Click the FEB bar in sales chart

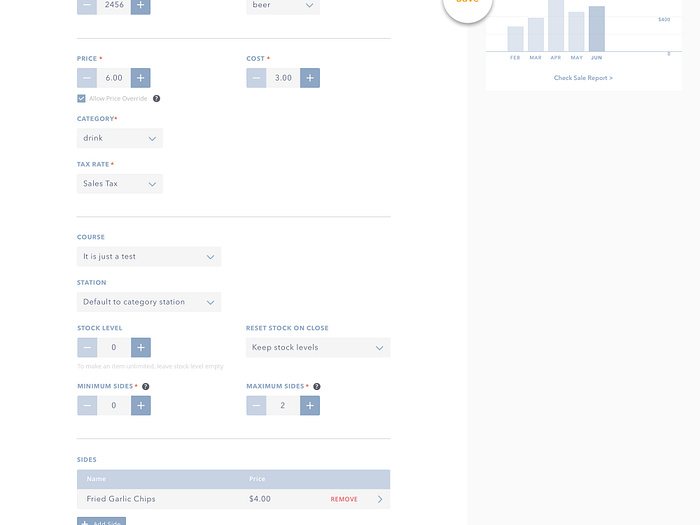[x=515, y=39]
